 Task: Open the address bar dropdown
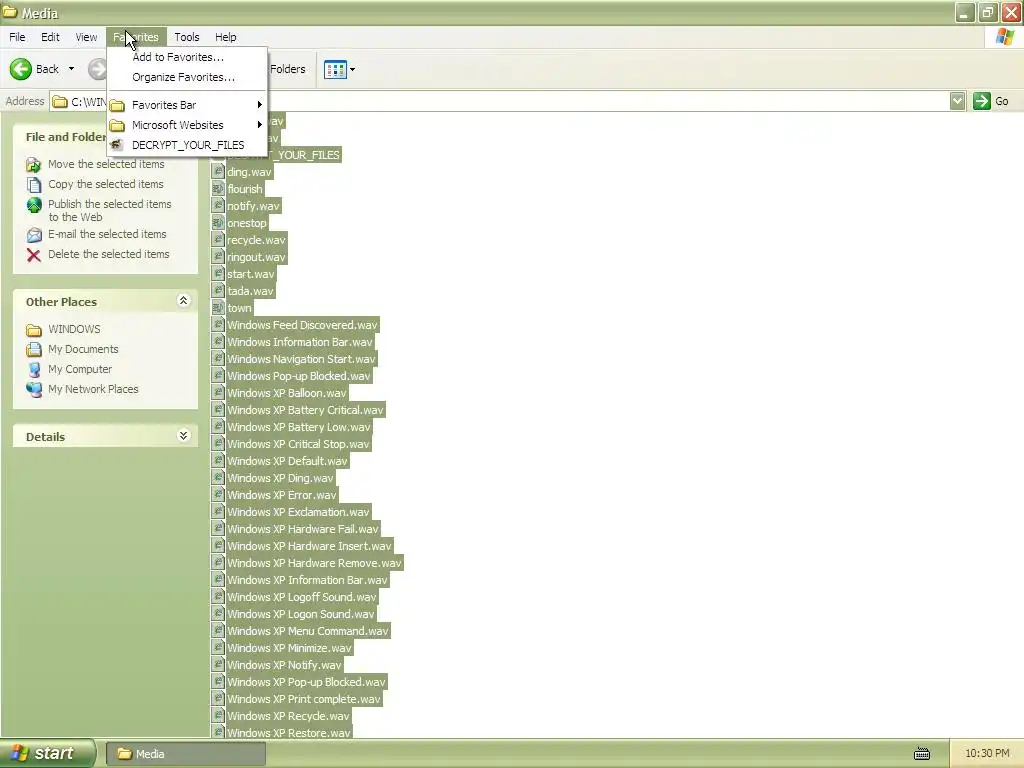click(957, 101)
